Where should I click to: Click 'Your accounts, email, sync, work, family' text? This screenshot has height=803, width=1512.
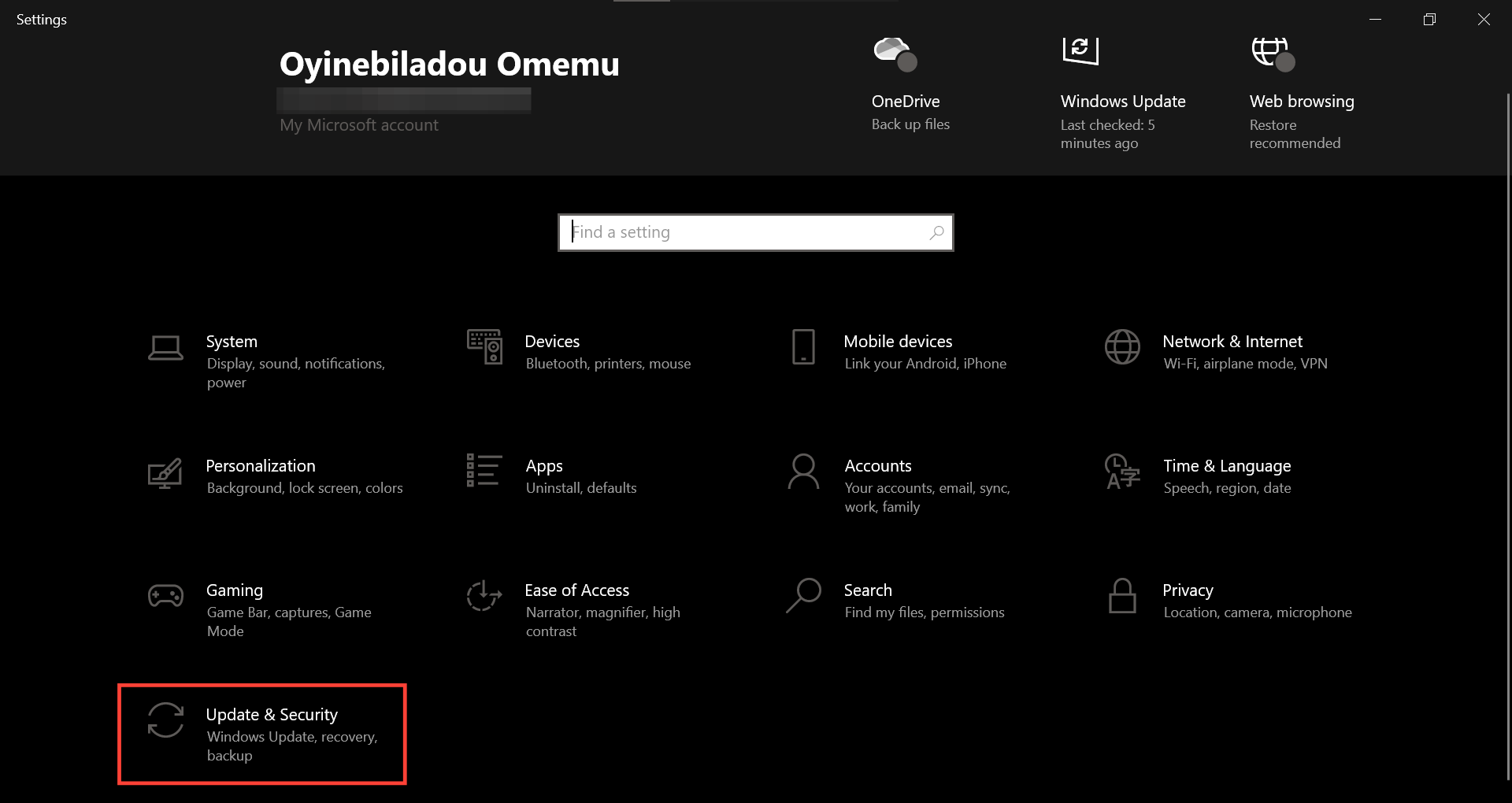[x=927, y=498]
